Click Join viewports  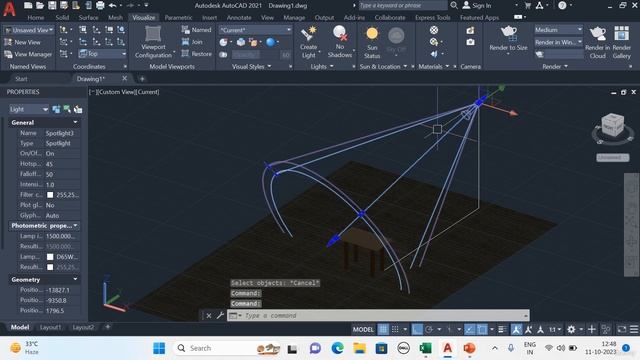[x=192, y=42]
